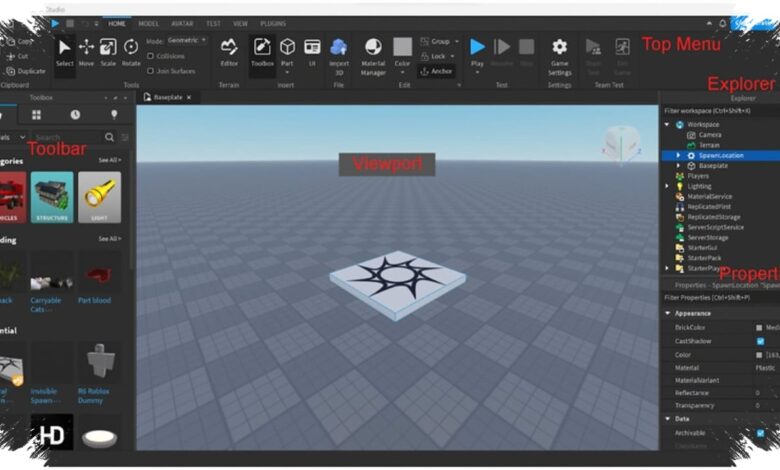Open the Play options dropdown arrow
Image resolution: width=780 pixels, height=470 pixels.
point(477,73)
